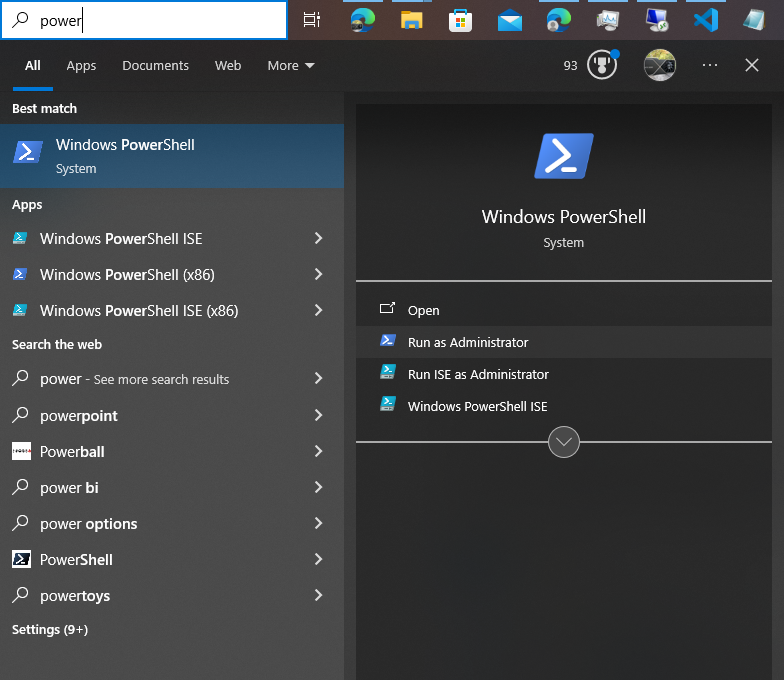Click the 'Windows PowerShell (x86)' app name
Screen dimensions: 784x680
click(127, 274)
